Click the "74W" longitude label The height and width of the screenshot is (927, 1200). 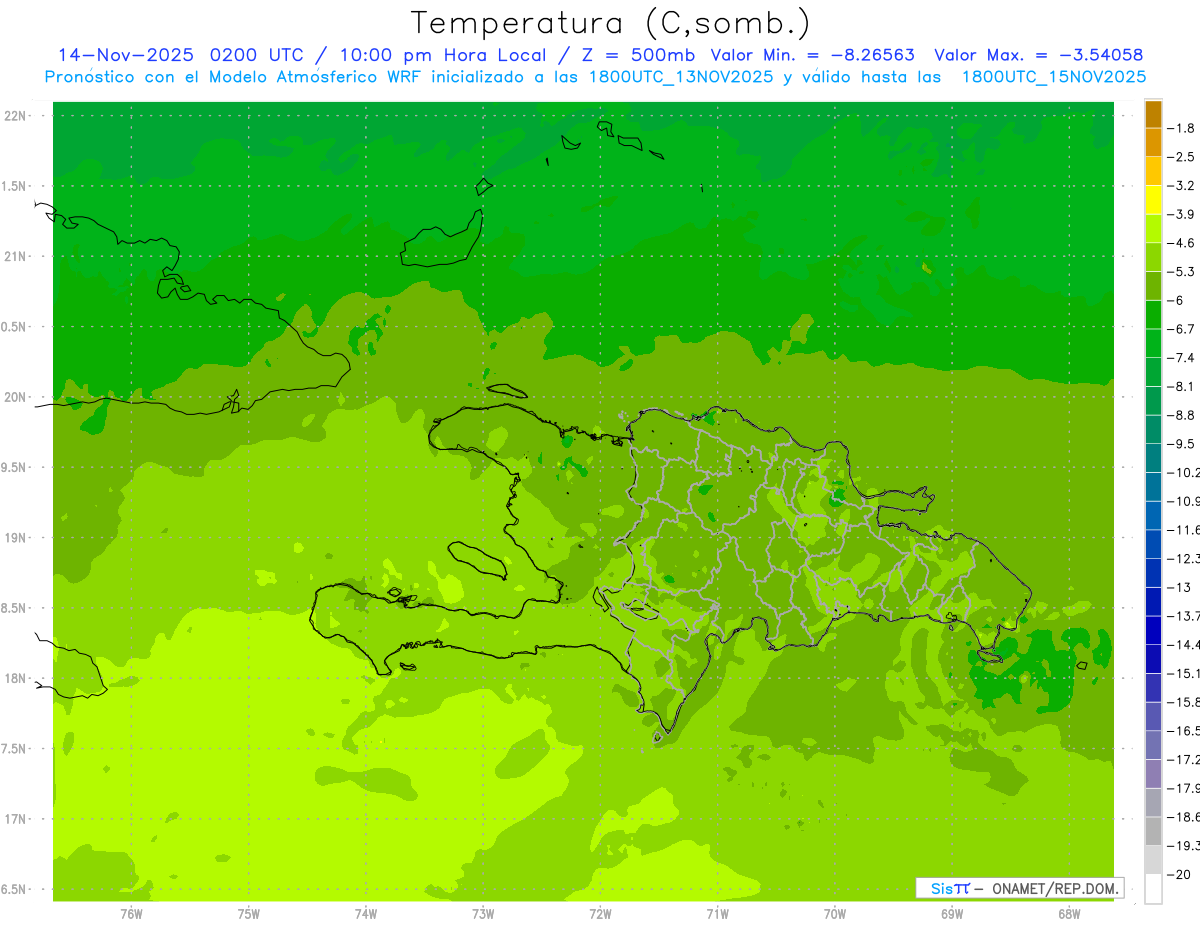tap(366, 914)
